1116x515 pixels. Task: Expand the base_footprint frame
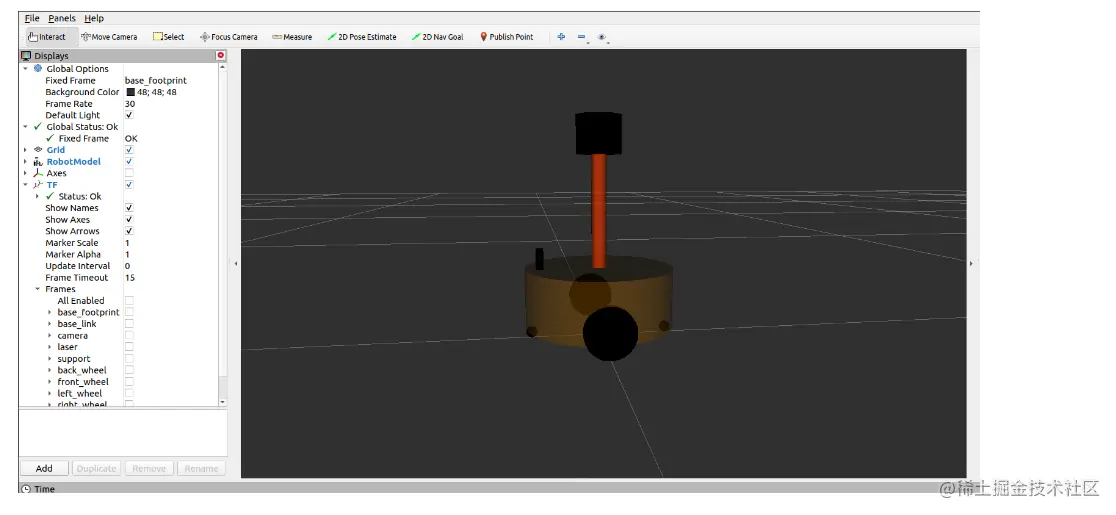(x=50, y=312)
